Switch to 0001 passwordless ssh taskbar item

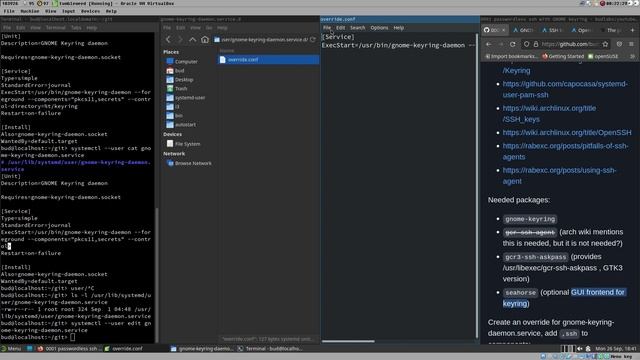[x=68, y=349]
